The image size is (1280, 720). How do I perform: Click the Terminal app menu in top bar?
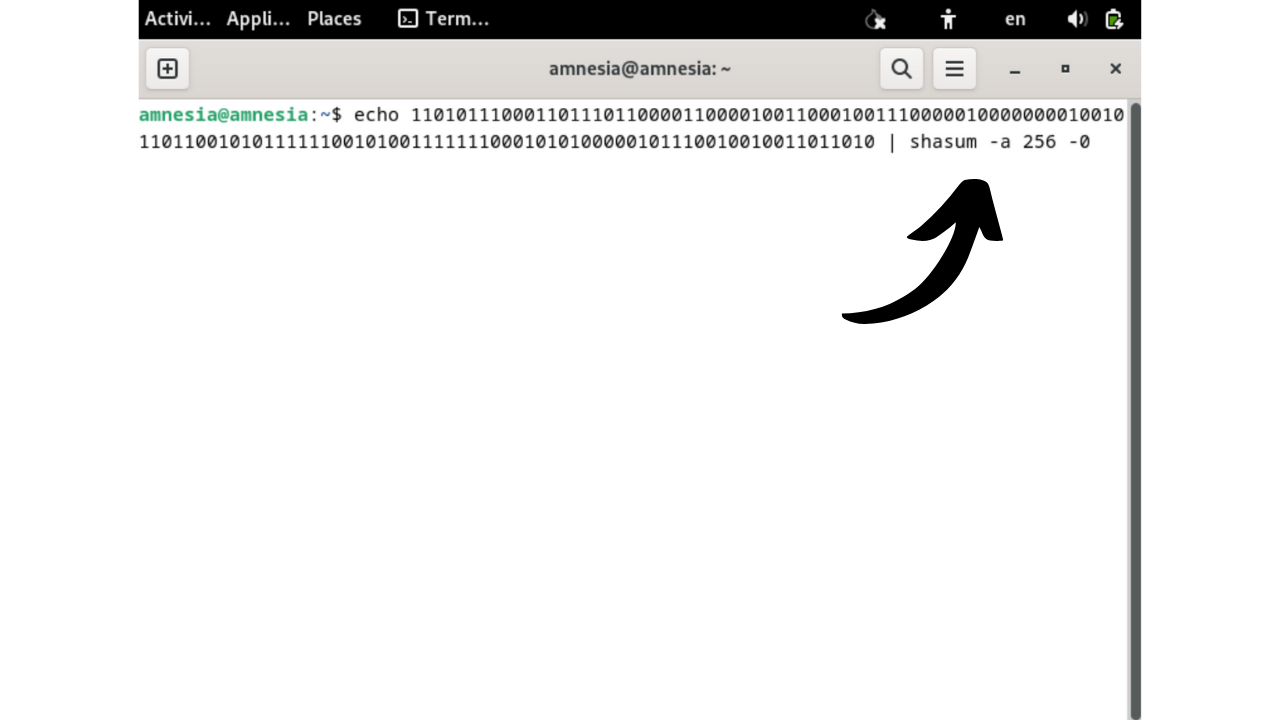point(443,19)
